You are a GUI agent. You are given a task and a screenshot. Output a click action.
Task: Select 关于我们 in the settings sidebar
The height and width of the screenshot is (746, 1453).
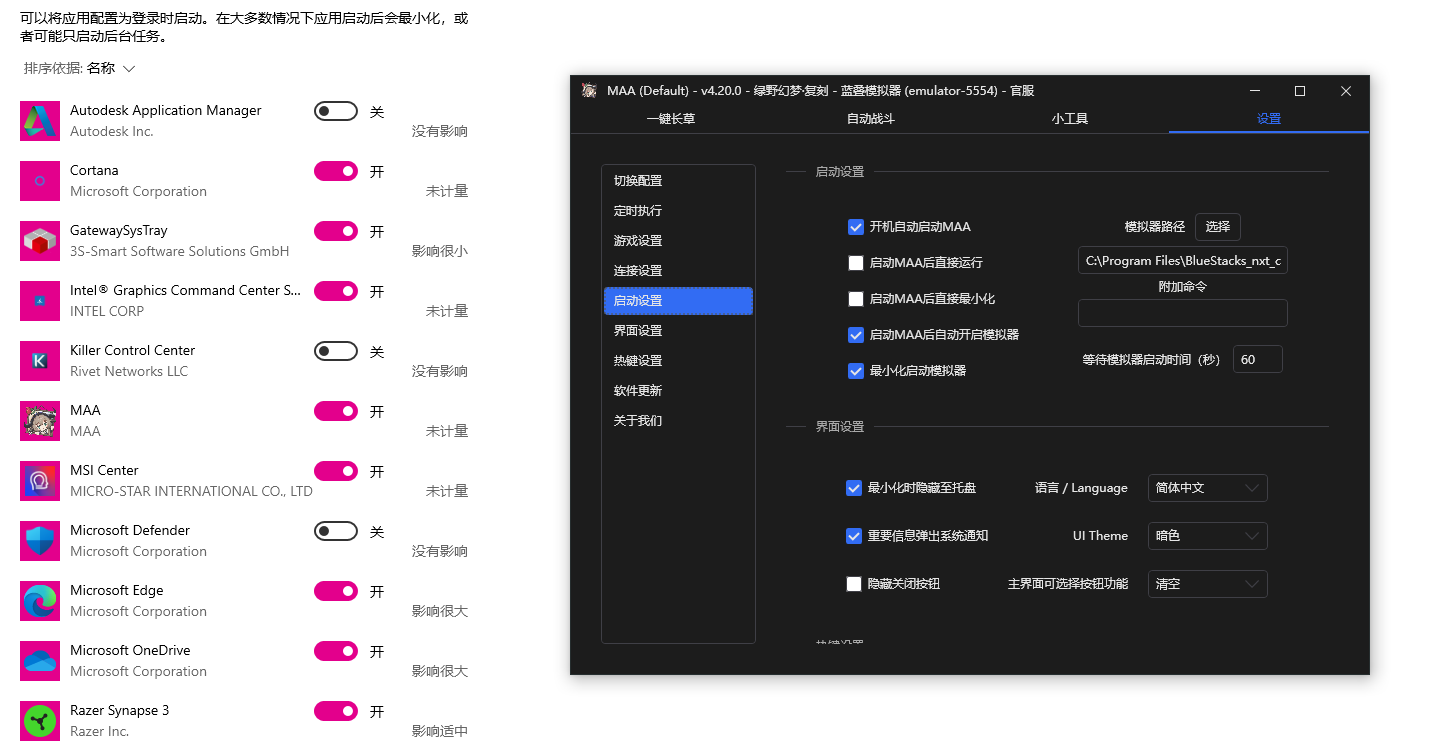639,420
